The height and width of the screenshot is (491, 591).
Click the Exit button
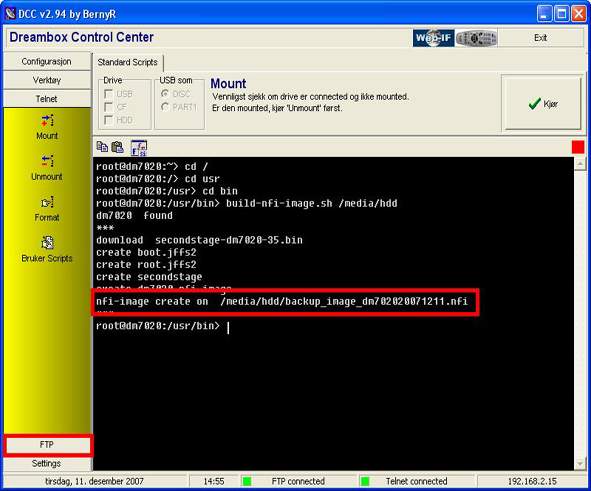pos(540,38)
